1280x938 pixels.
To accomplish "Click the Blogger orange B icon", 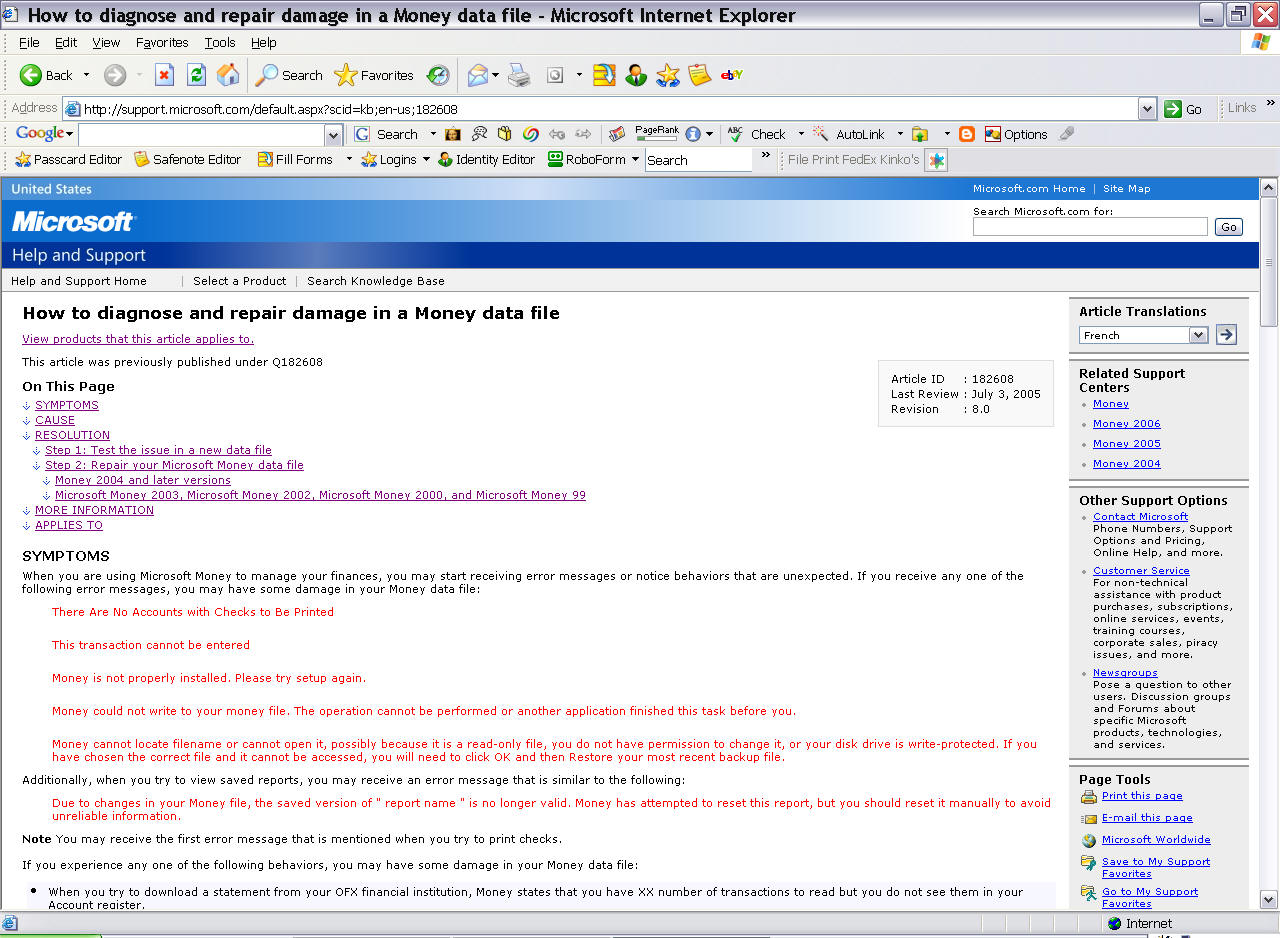I will click(x=967, y=134).
